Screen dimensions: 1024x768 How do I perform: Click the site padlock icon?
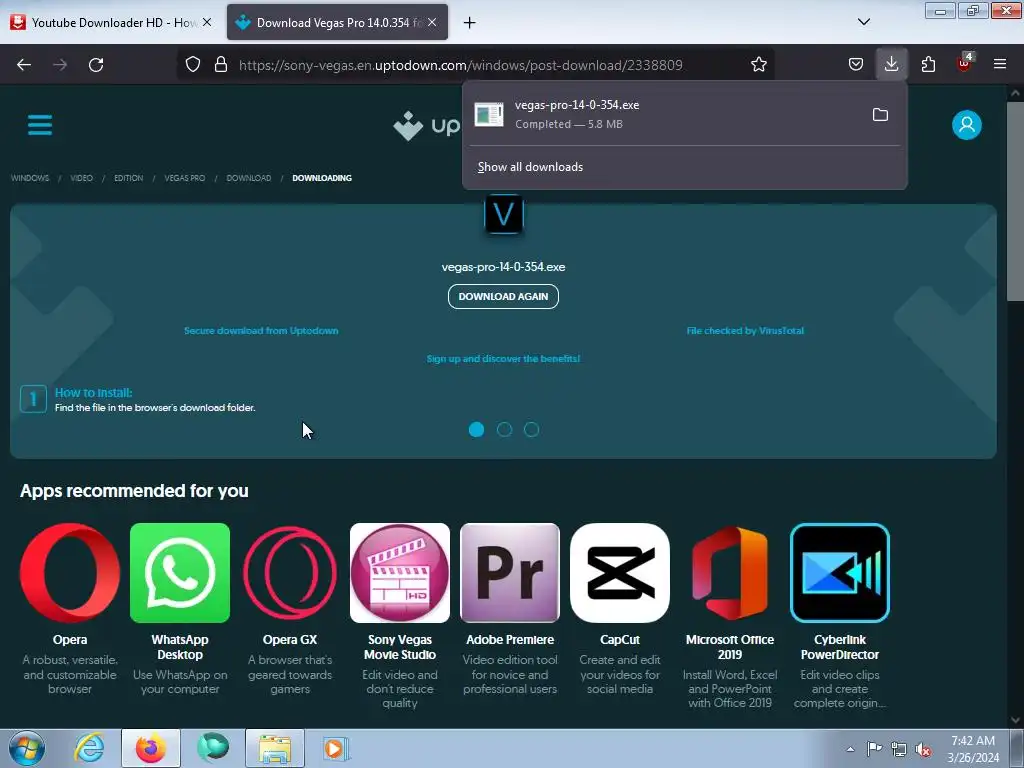(x=221, y=65)
